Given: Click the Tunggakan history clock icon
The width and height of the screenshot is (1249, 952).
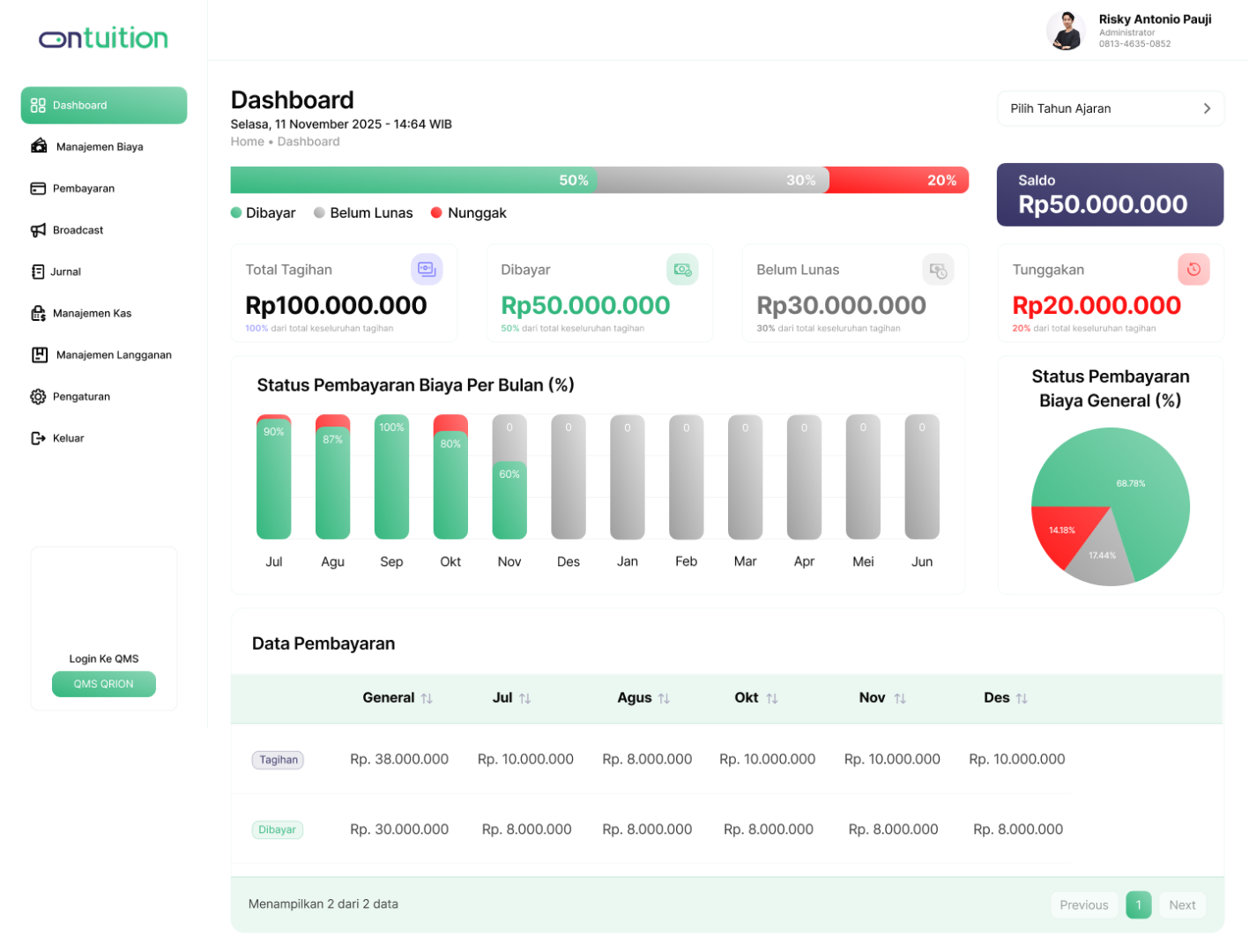Looking at the screenshot, I should click(x=1193, y=270).
